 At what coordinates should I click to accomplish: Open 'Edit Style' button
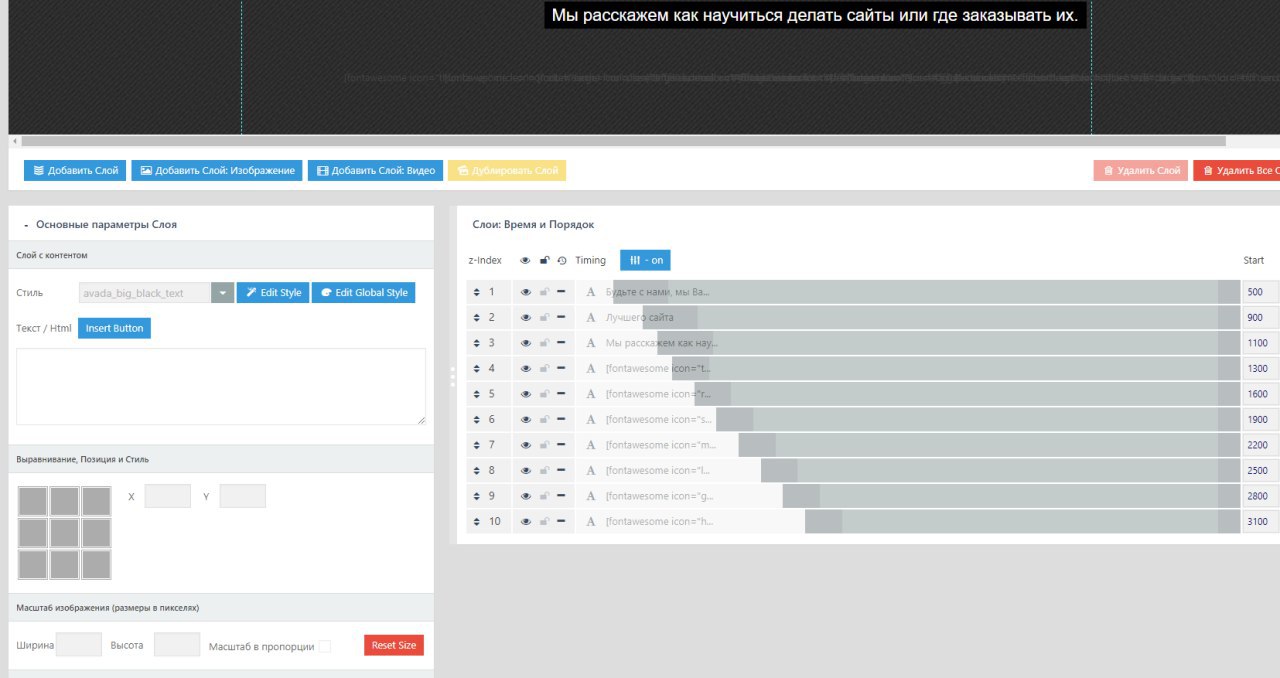[273, 293]
